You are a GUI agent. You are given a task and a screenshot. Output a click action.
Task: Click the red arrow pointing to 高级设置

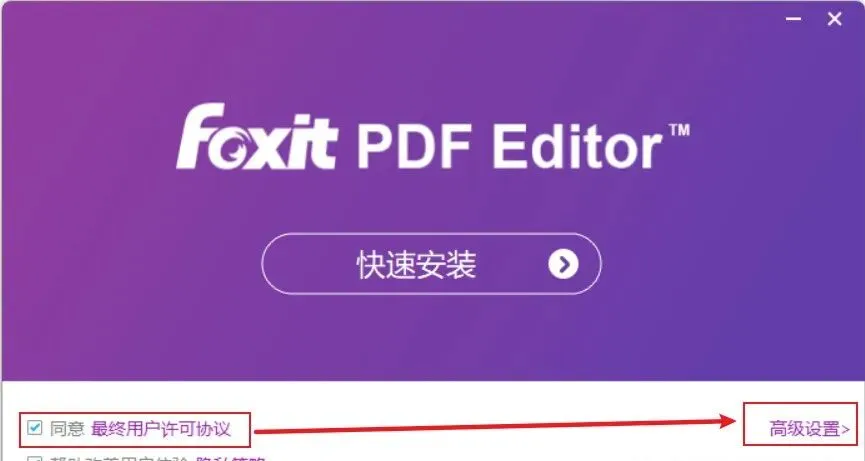[x=495, y=426]
